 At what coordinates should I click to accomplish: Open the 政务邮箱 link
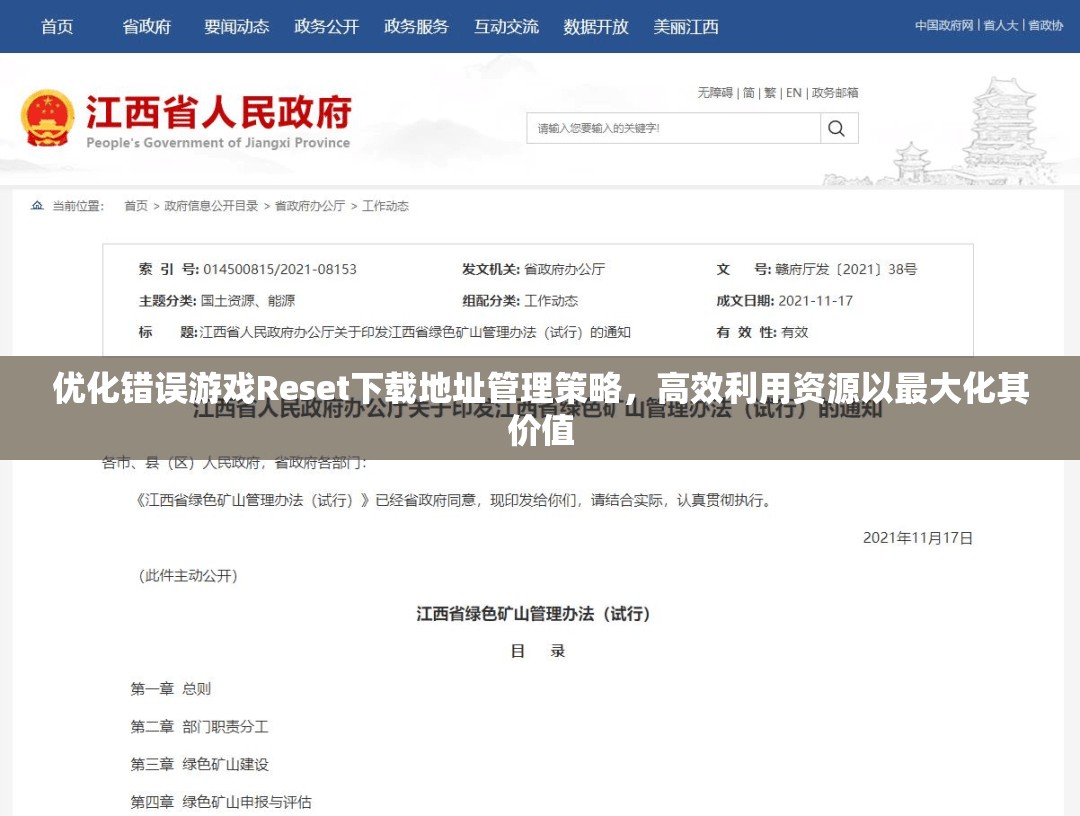[835, 92]
